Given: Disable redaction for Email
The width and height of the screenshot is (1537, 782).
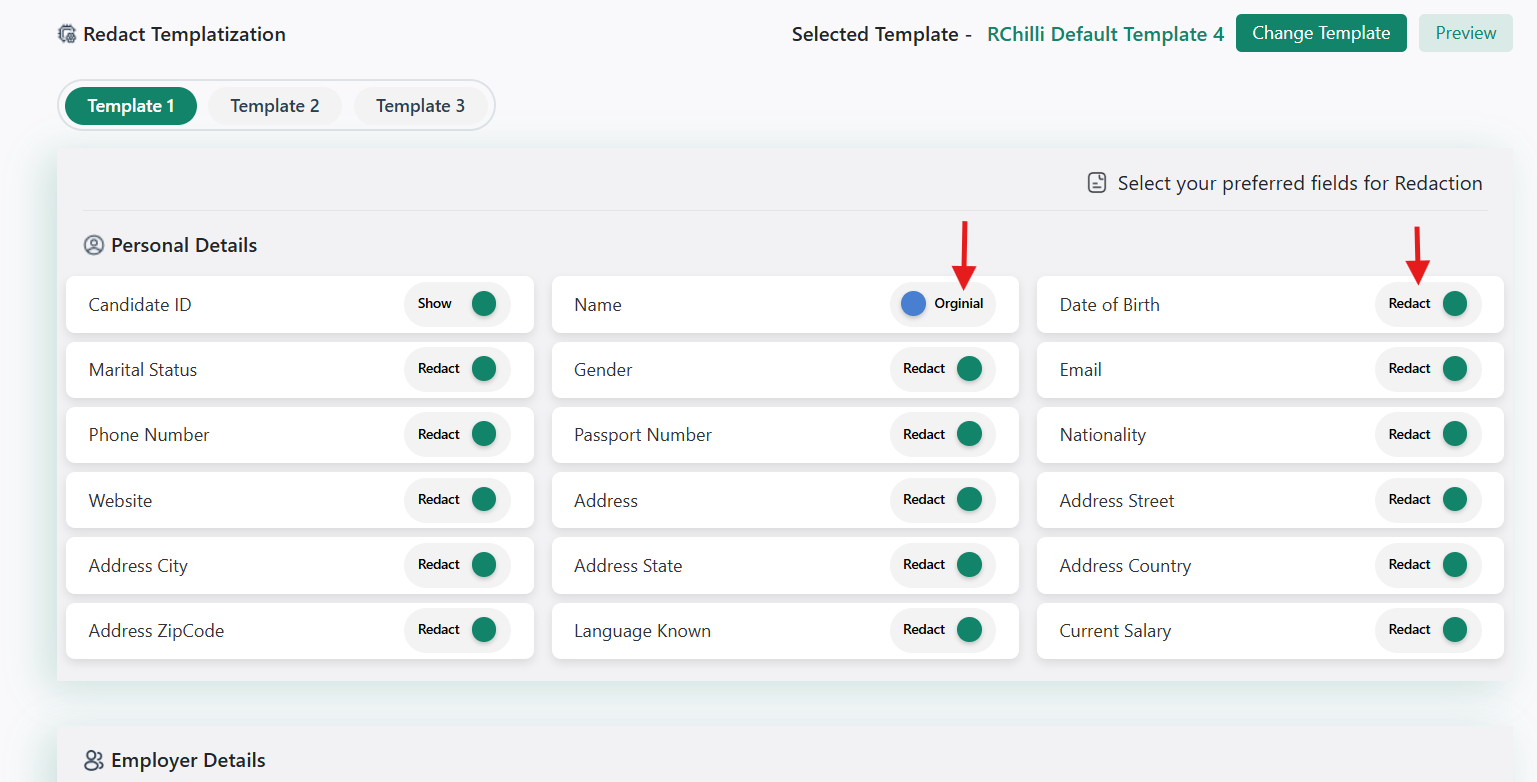Looking at the screenshot, I should tap(1428, 369).
